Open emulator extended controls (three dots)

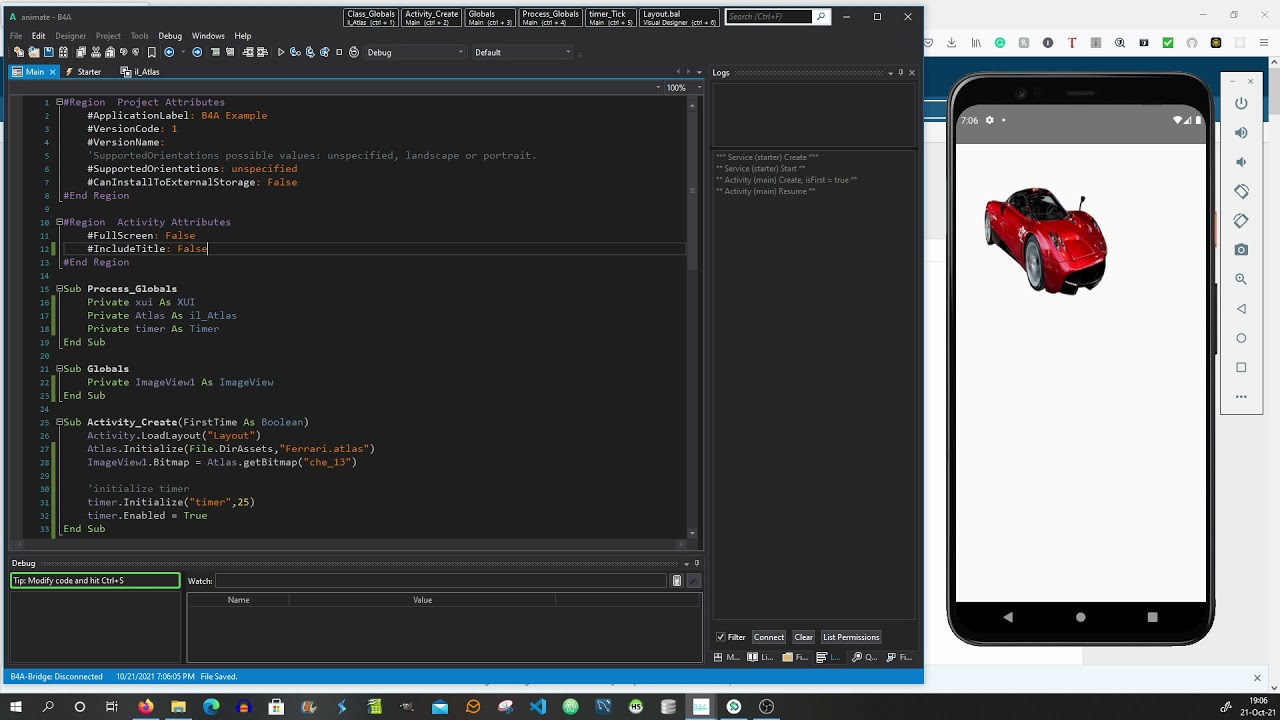coord(1241,396)
